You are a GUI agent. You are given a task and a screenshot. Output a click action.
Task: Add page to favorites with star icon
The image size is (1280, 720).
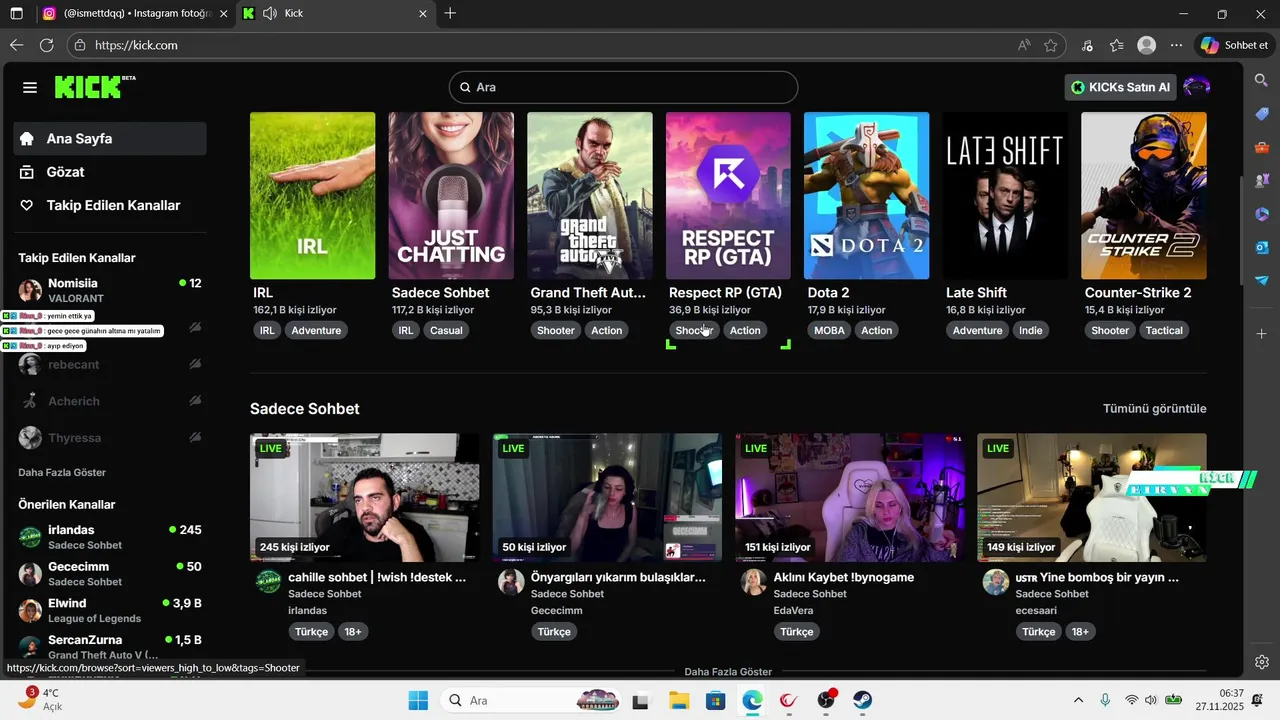pos(1051,45)
